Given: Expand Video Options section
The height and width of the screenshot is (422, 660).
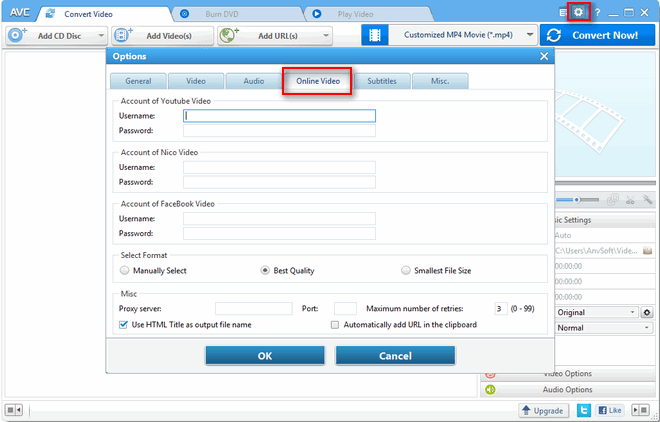Looking at the screenshot, I should (x=567, y=374).
